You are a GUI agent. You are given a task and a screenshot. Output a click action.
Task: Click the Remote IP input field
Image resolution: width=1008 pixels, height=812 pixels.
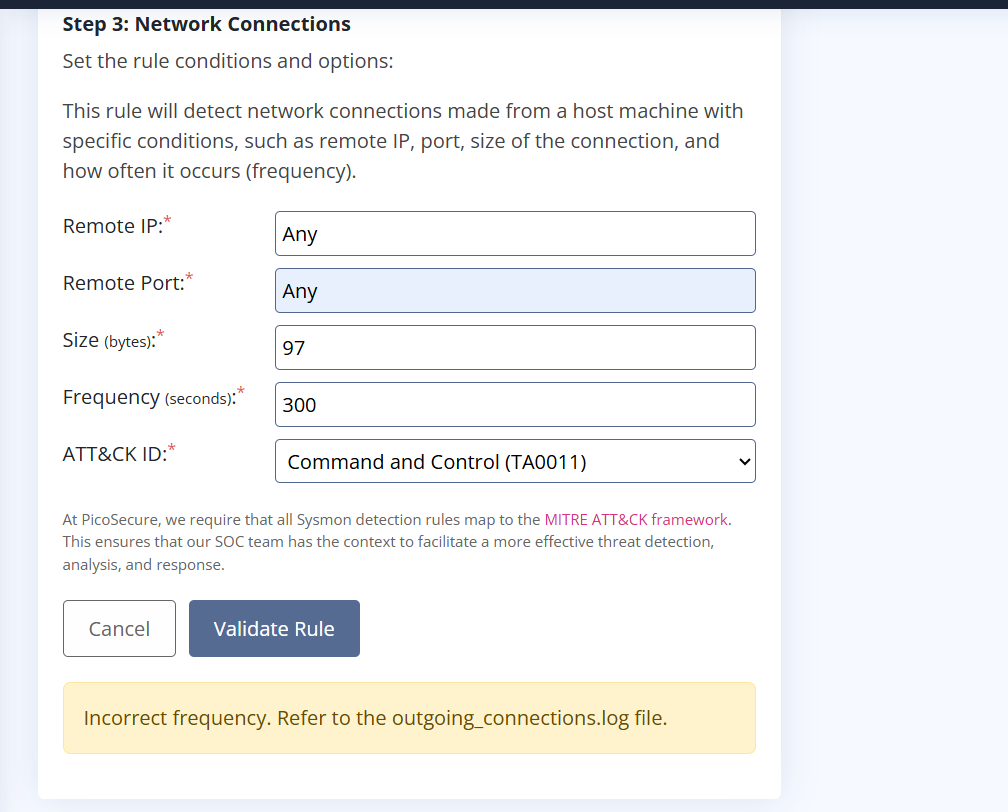point(514,234)
